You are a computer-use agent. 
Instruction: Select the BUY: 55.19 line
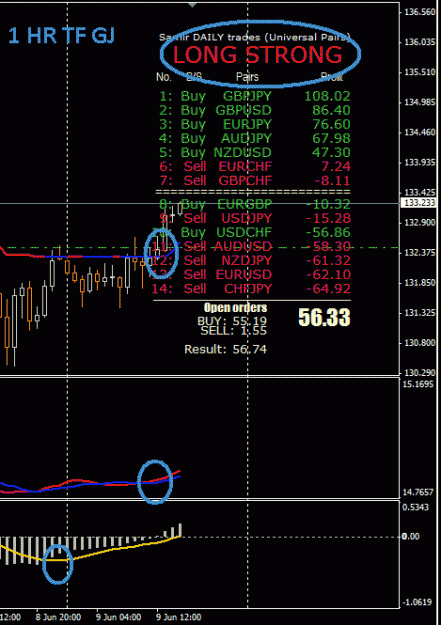click(232, 320)
